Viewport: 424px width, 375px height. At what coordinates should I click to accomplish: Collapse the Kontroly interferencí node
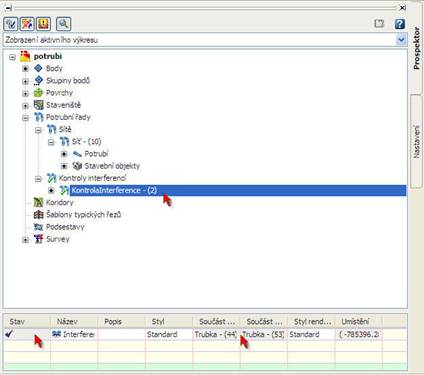coord(38,179)
